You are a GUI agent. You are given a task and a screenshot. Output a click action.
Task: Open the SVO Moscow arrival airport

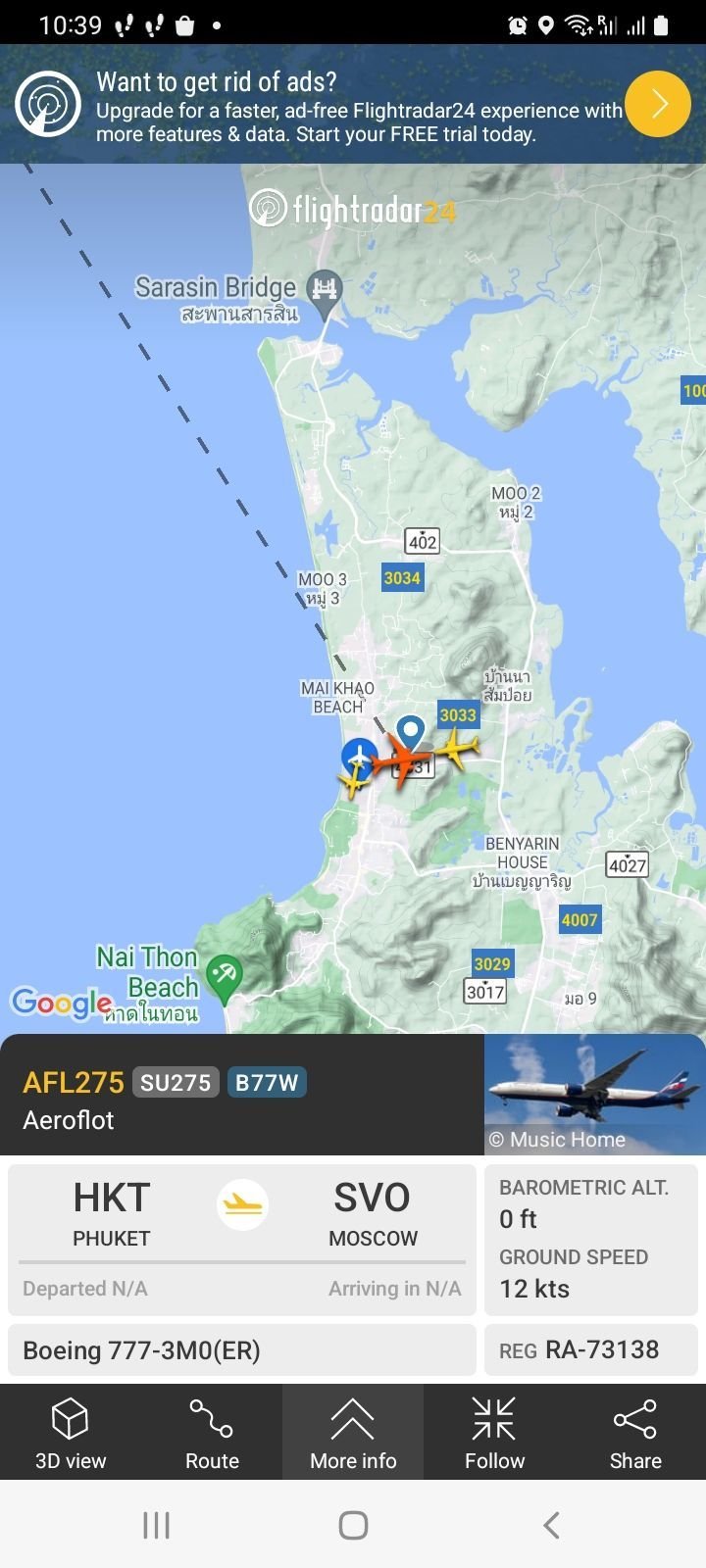(373, 1213)
